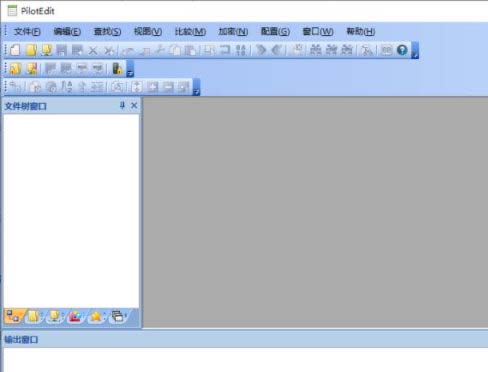Close the current file with the single X icon
The image size is (488, 372).
(93, 51)
